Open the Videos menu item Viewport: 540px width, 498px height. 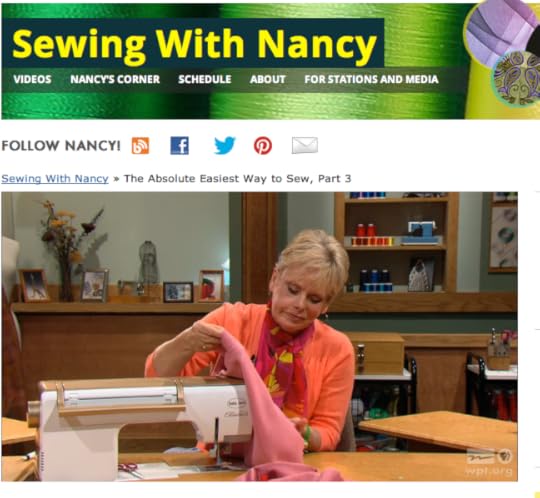tap(32, 79)
